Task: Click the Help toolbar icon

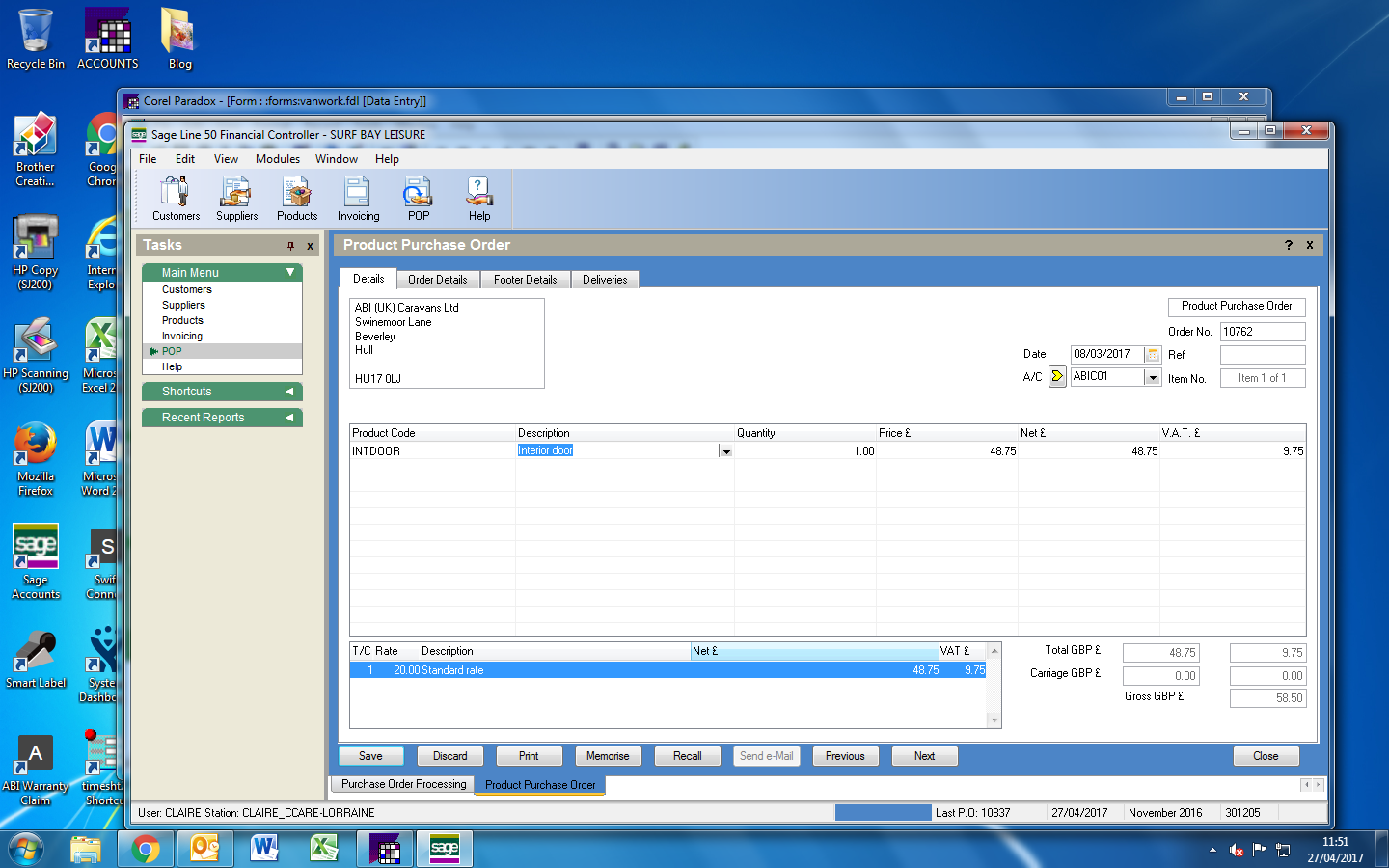Action: coord(479,198)
